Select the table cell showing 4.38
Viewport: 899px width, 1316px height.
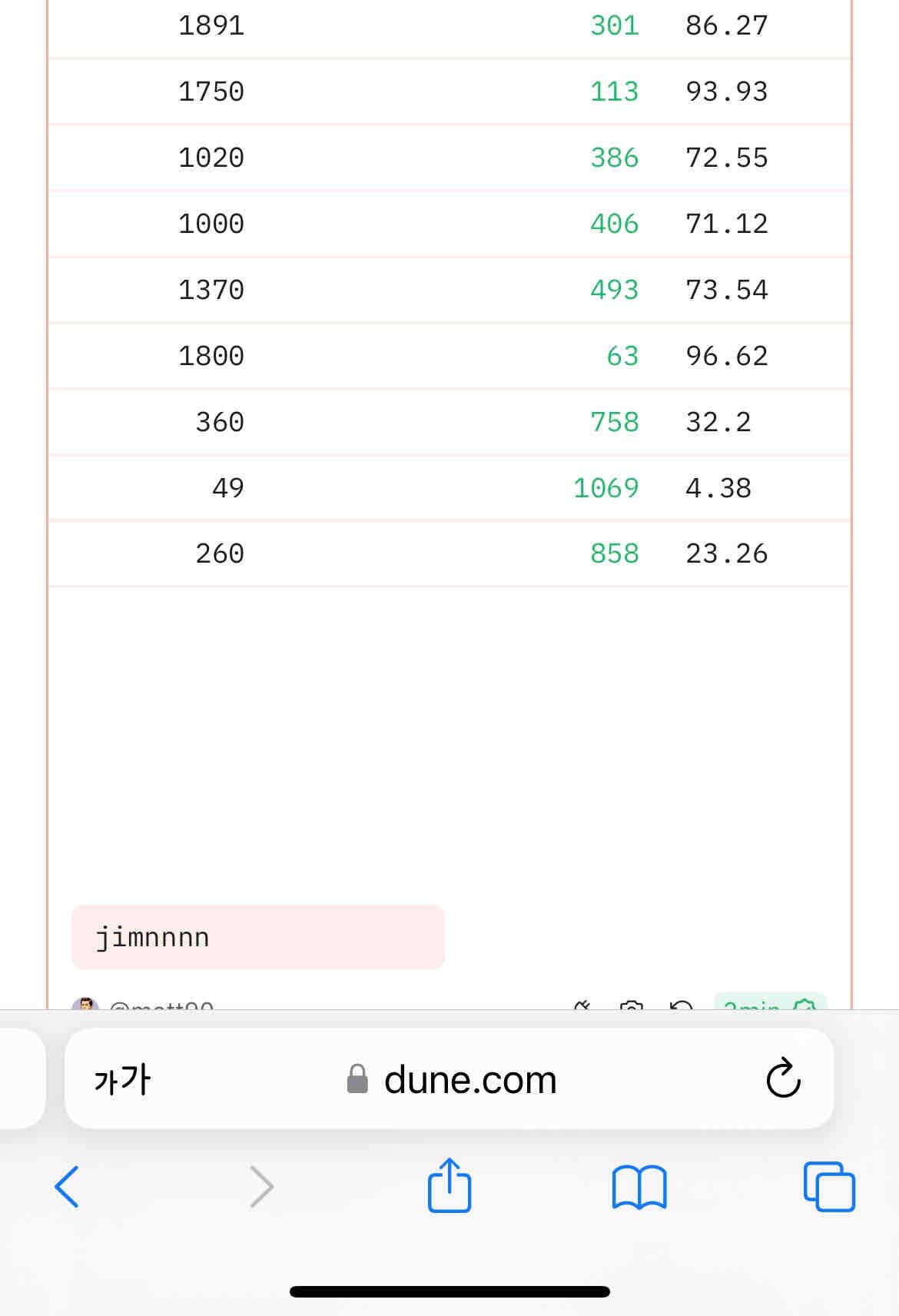coord(718,488)
